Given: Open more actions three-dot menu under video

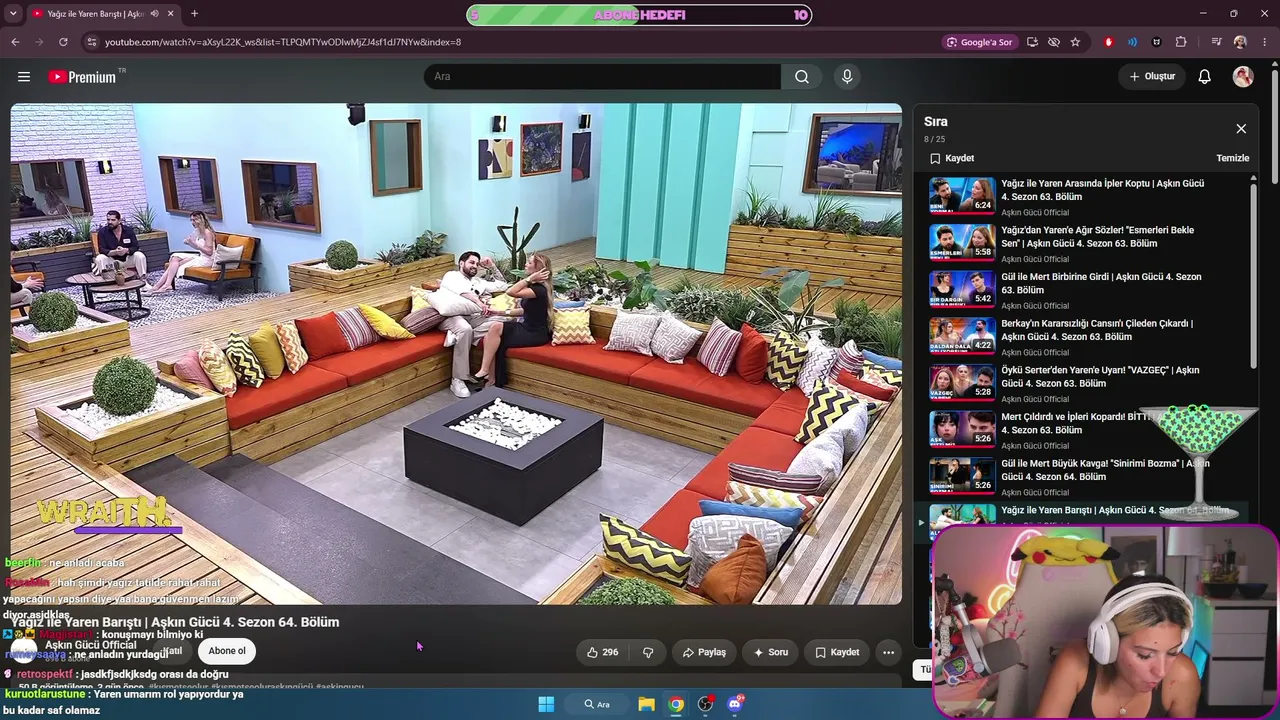Looking at the screenshot, I should coord(888,652).
